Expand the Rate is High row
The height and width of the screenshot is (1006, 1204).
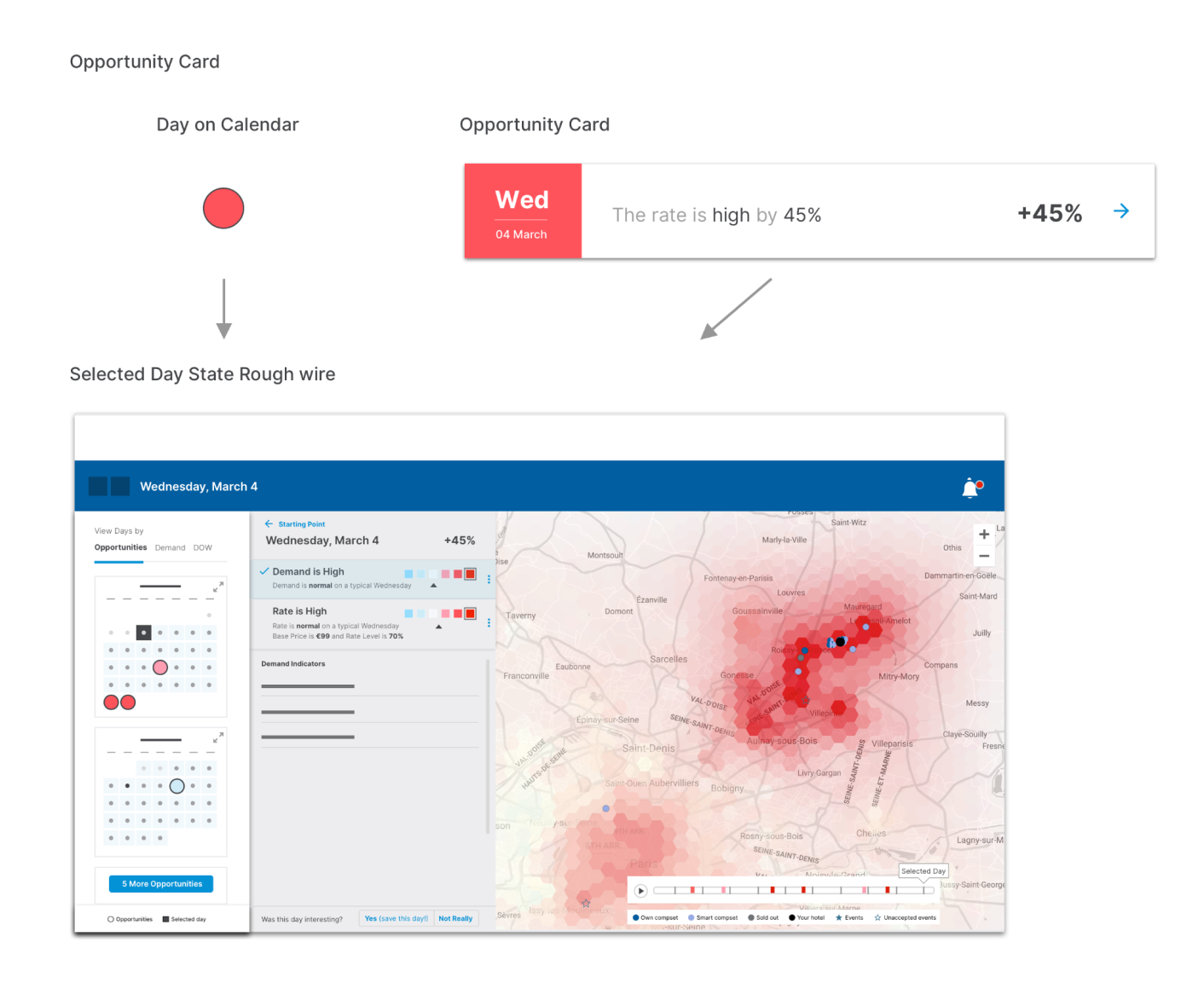point(439,627)
